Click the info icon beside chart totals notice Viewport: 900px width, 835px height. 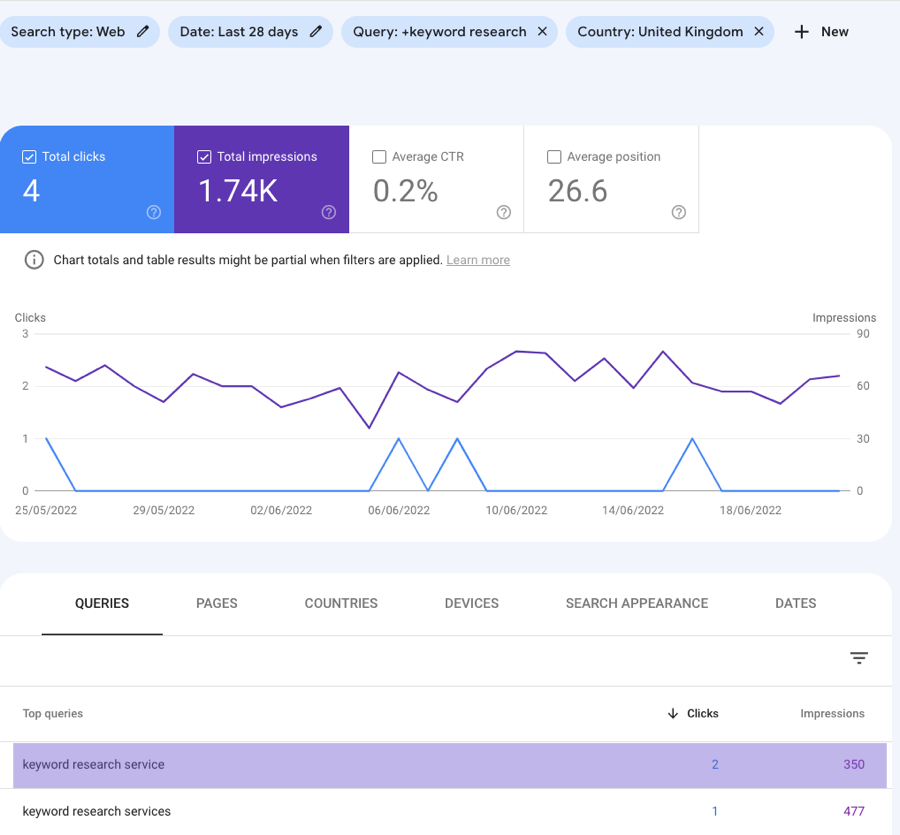[x=34, y=260]
